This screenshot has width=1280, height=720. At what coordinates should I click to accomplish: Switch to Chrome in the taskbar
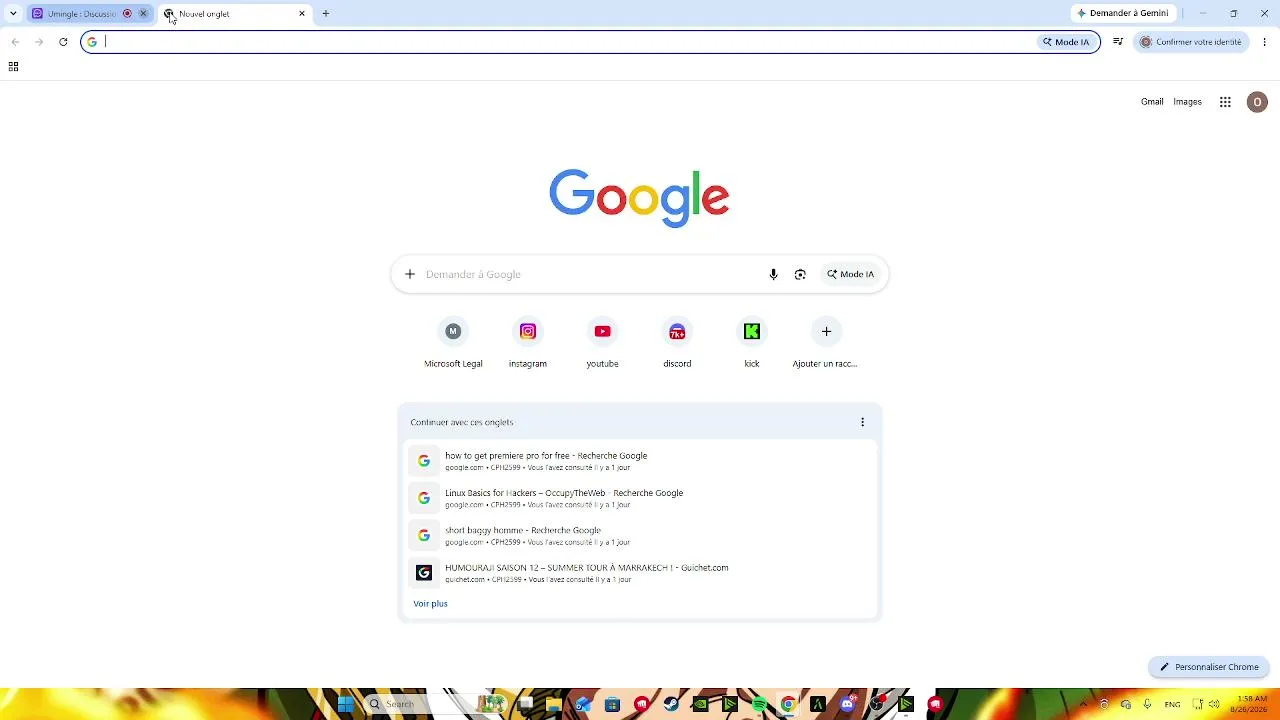788,704
